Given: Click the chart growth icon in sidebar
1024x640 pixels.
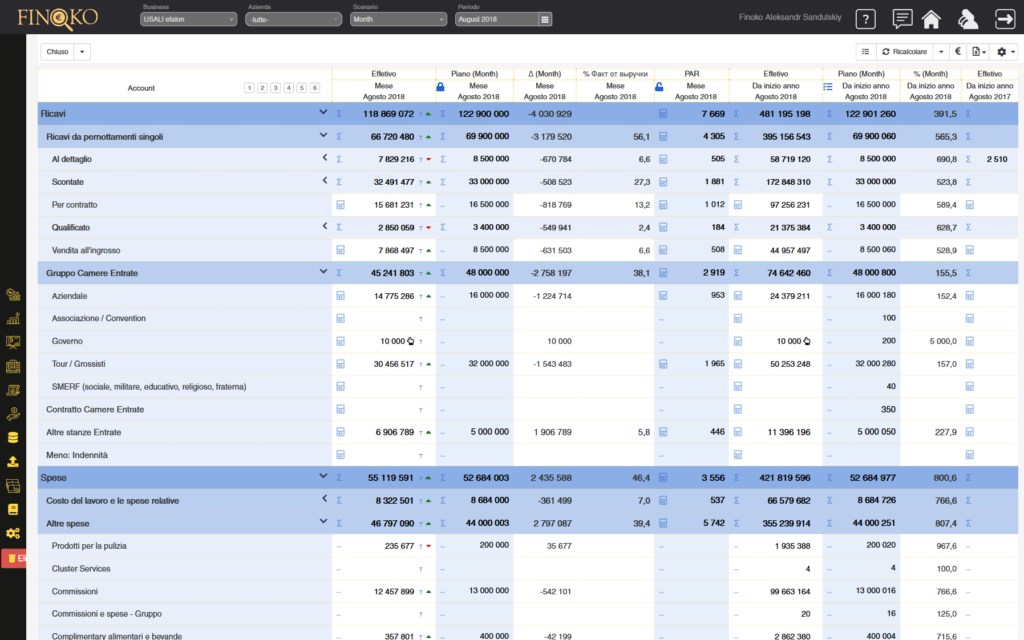Looking at the screenshot, I should tap(13, 319).
